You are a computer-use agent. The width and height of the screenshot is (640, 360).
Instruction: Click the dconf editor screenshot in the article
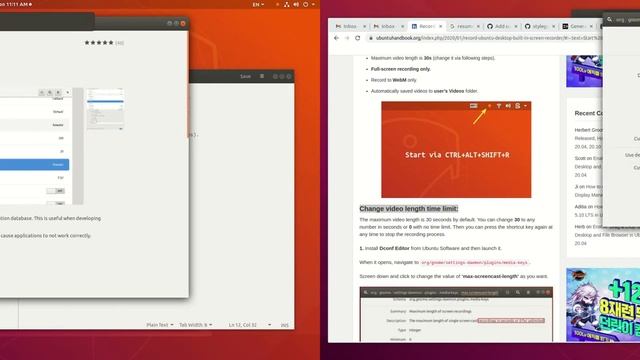pyautogui.click(x=456, y=314)
